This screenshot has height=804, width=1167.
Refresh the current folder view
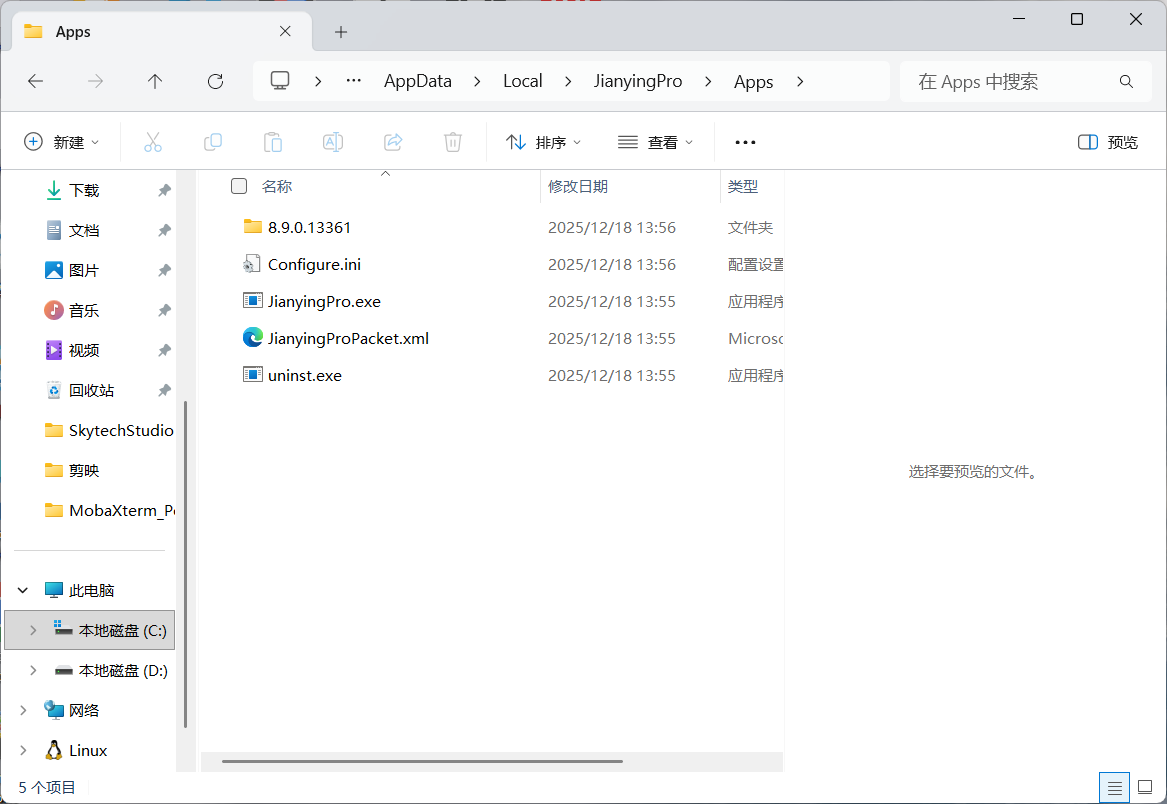point(215,82)
